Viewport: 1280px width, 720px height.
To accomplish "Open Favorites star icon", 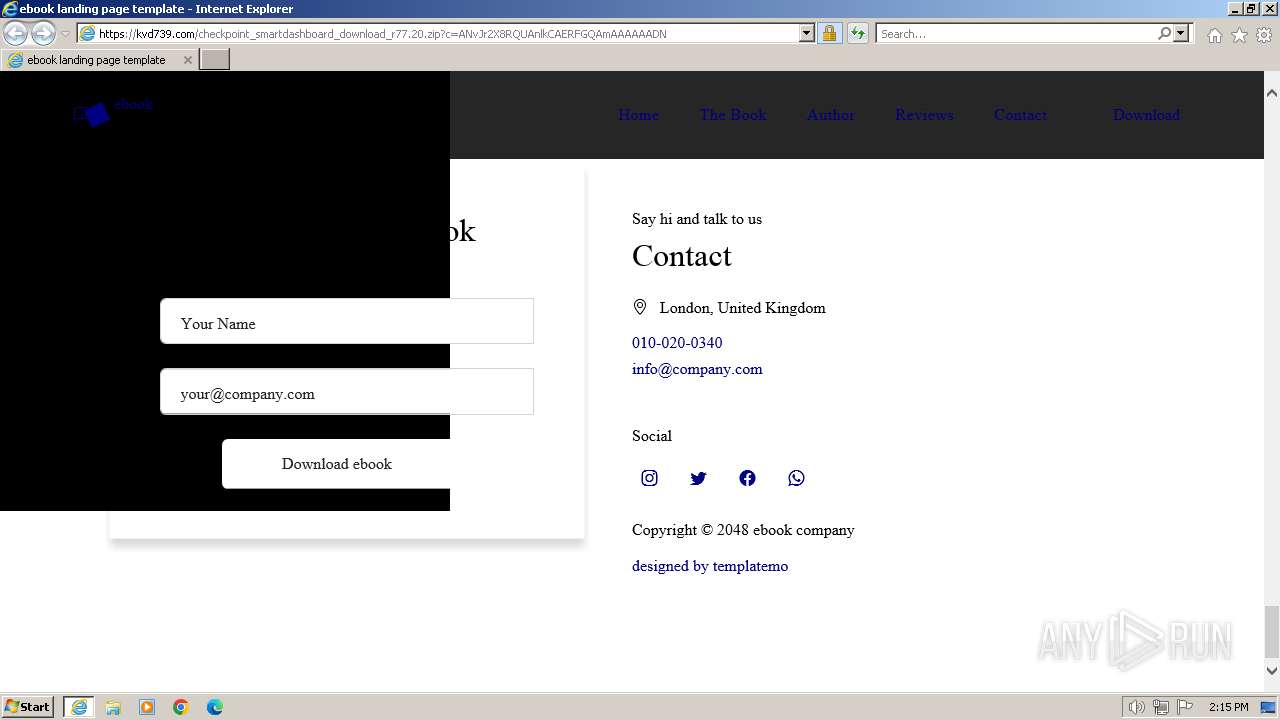I will (x=1239, y=35).
